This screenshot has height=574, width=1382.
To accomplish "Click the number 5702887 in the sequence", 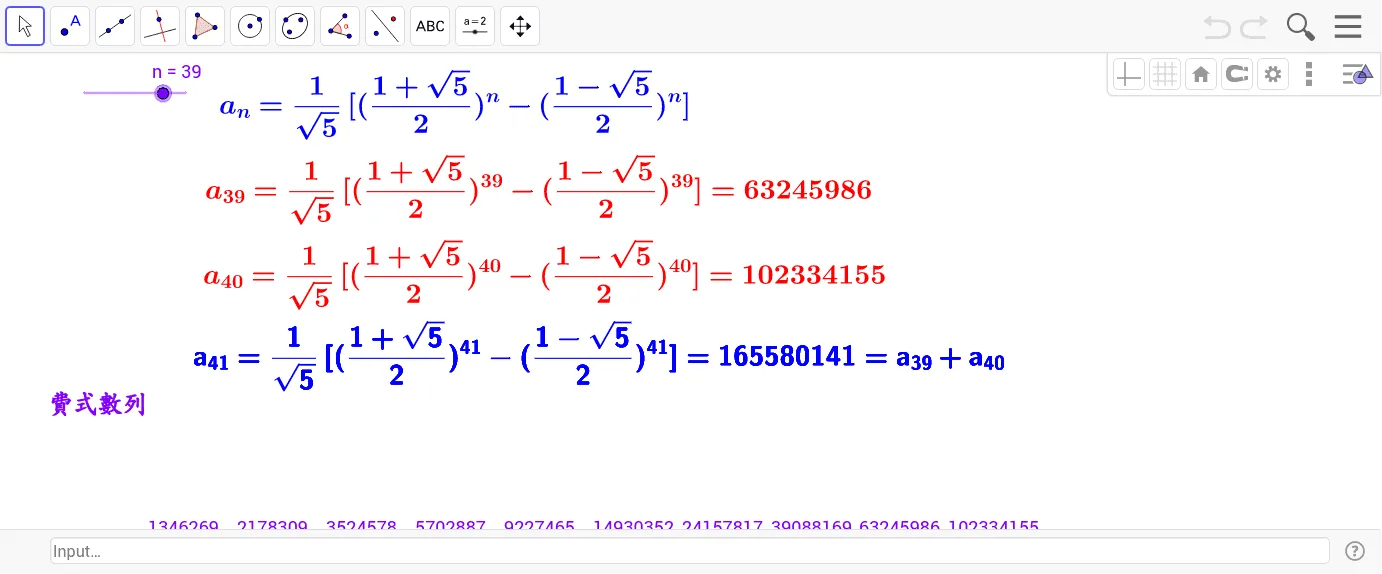I will click(x=450, y=525).
